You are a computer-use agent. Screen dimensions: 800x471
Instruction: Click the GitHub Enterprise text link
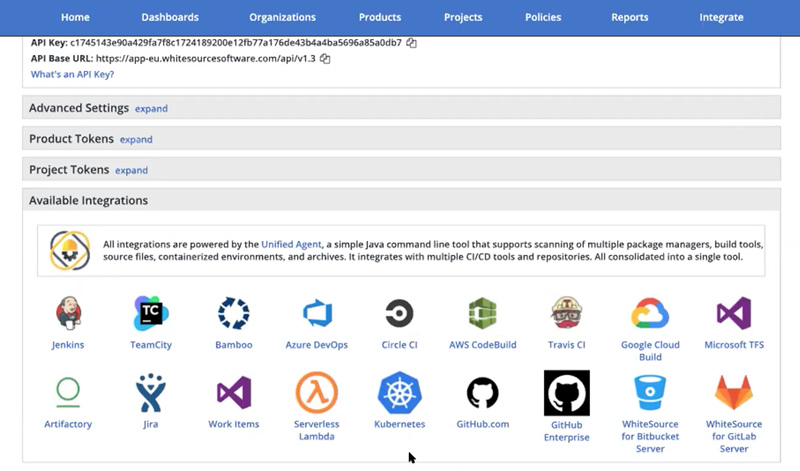coord(566,431)
